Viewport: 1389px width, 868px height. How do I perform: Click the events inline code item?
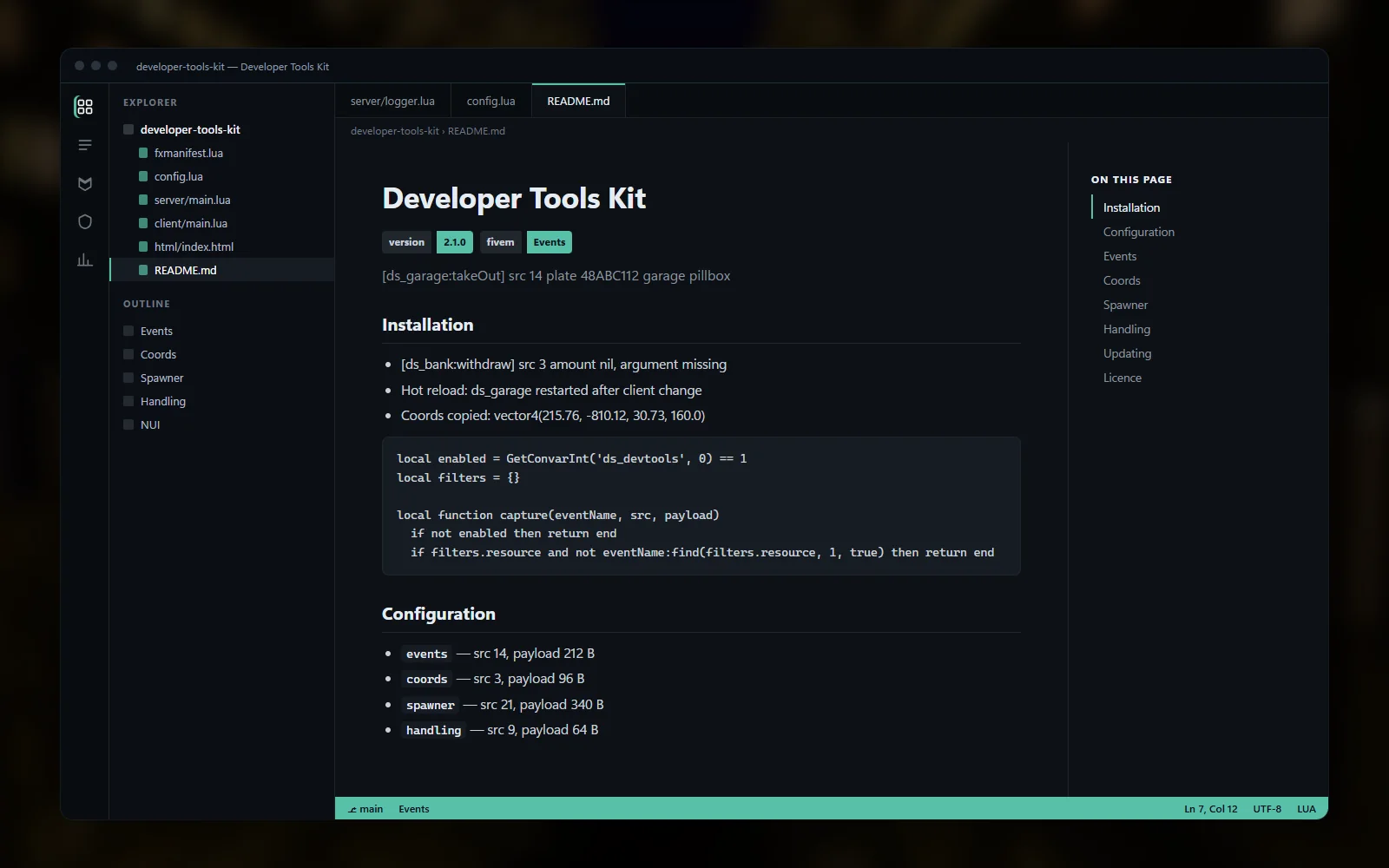[426, 654]
